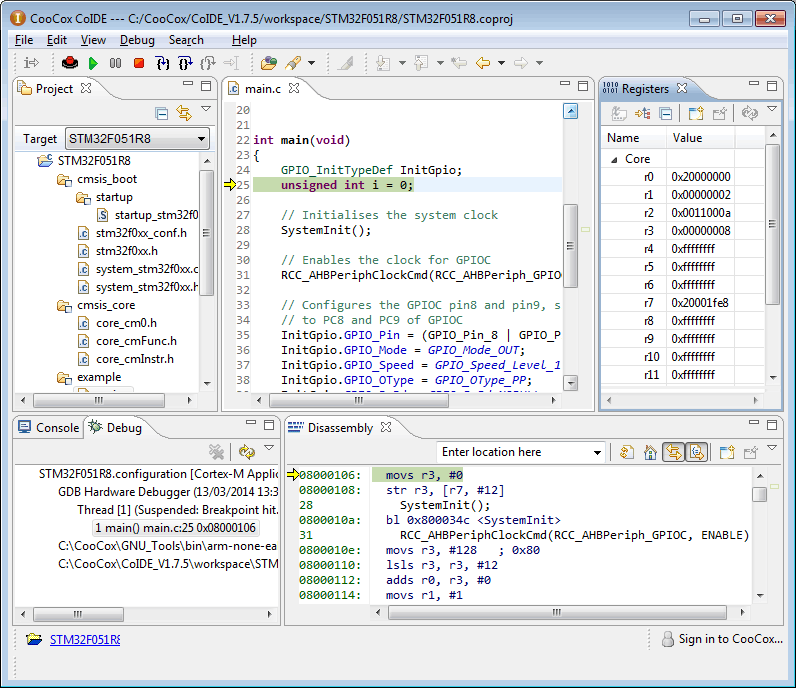The height and width of the screenshot is (688, 796).
Task: Click the green Resume debug button
Action: (93, 63)
